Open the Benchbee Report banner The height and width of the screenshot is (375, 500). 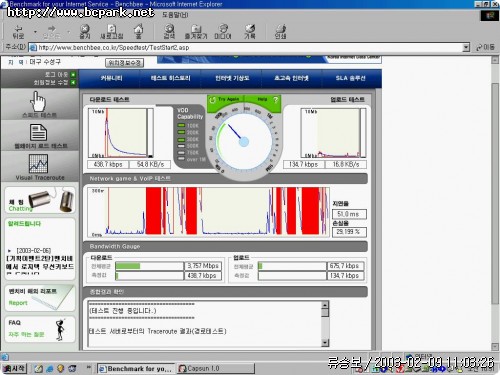pos(40,298)
